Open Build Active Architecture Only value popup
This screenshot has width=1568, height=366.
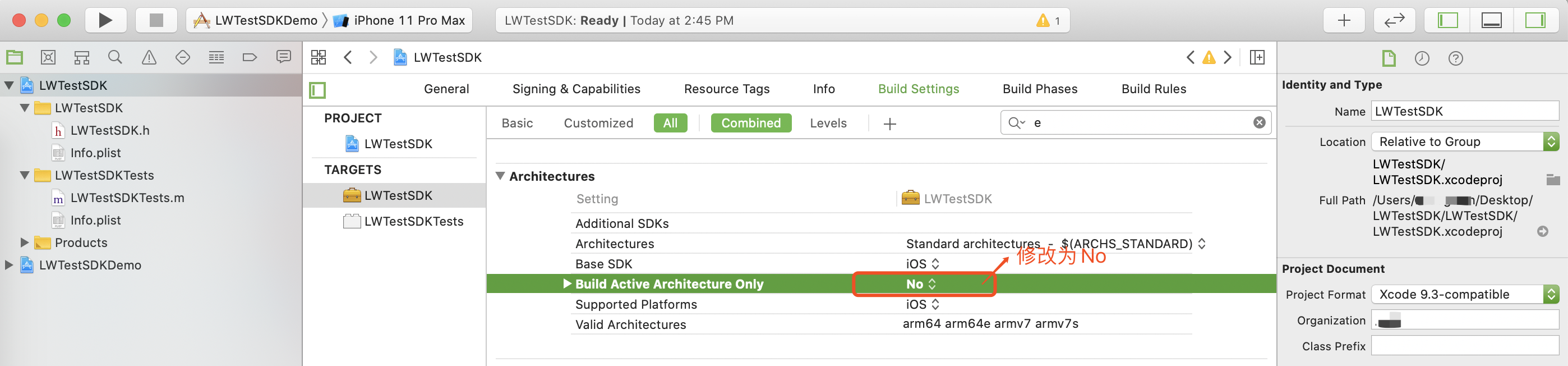[921, 285]
